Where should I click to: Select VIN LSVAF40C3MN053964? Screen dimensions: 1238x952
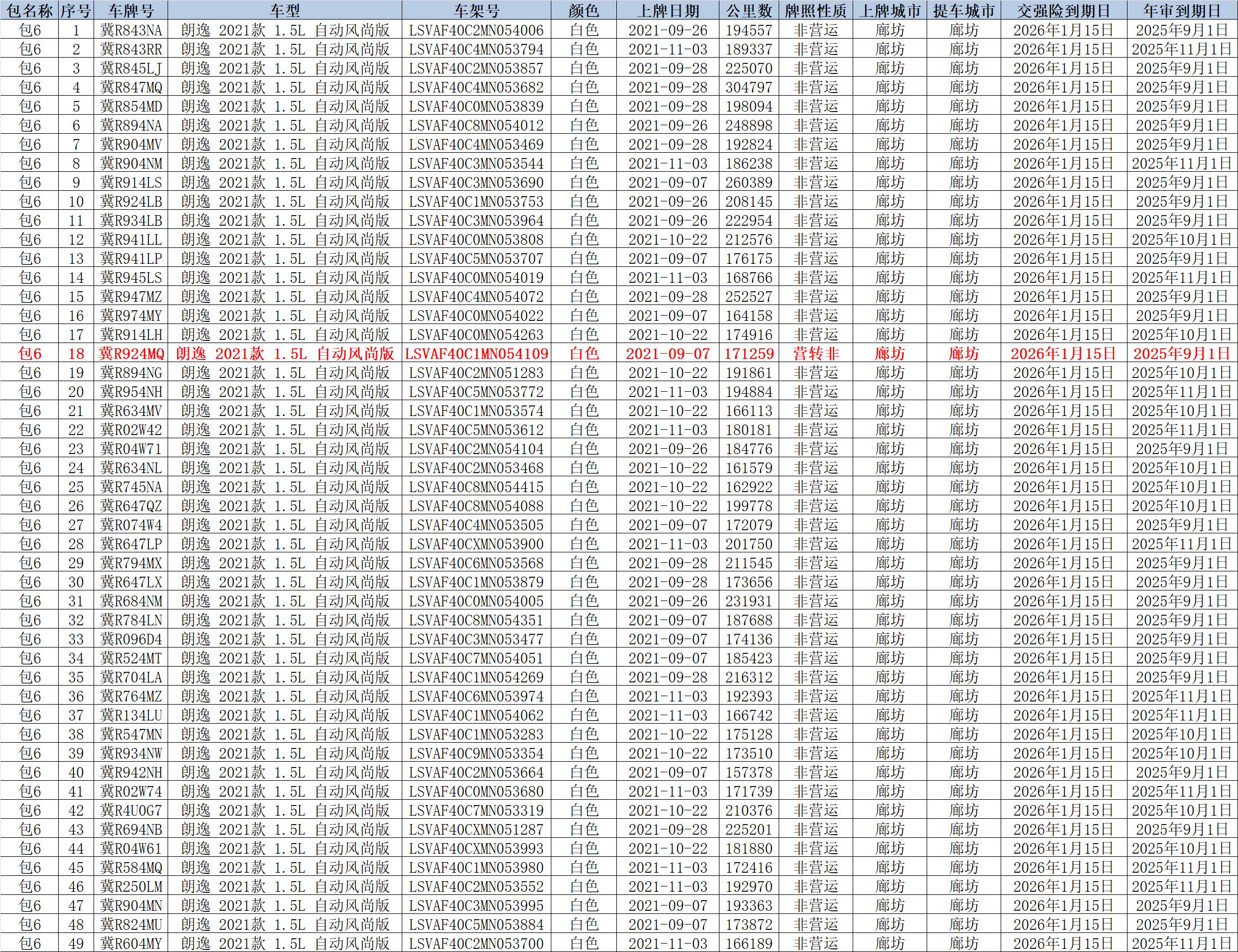[476, 220]
